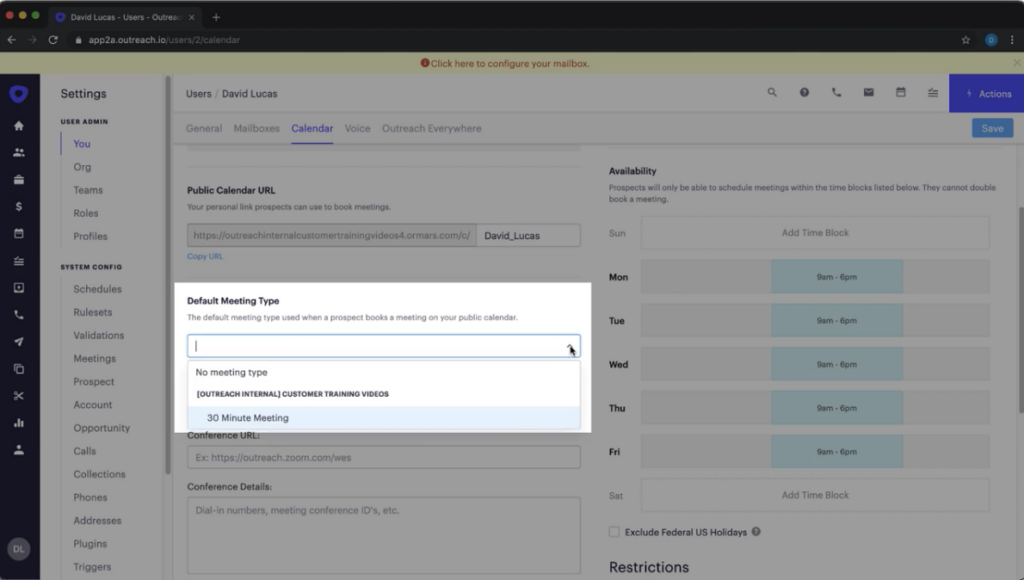Switch to the Mailboxes tab
The width and height of the screenshot is (1024, 580).
257,129
